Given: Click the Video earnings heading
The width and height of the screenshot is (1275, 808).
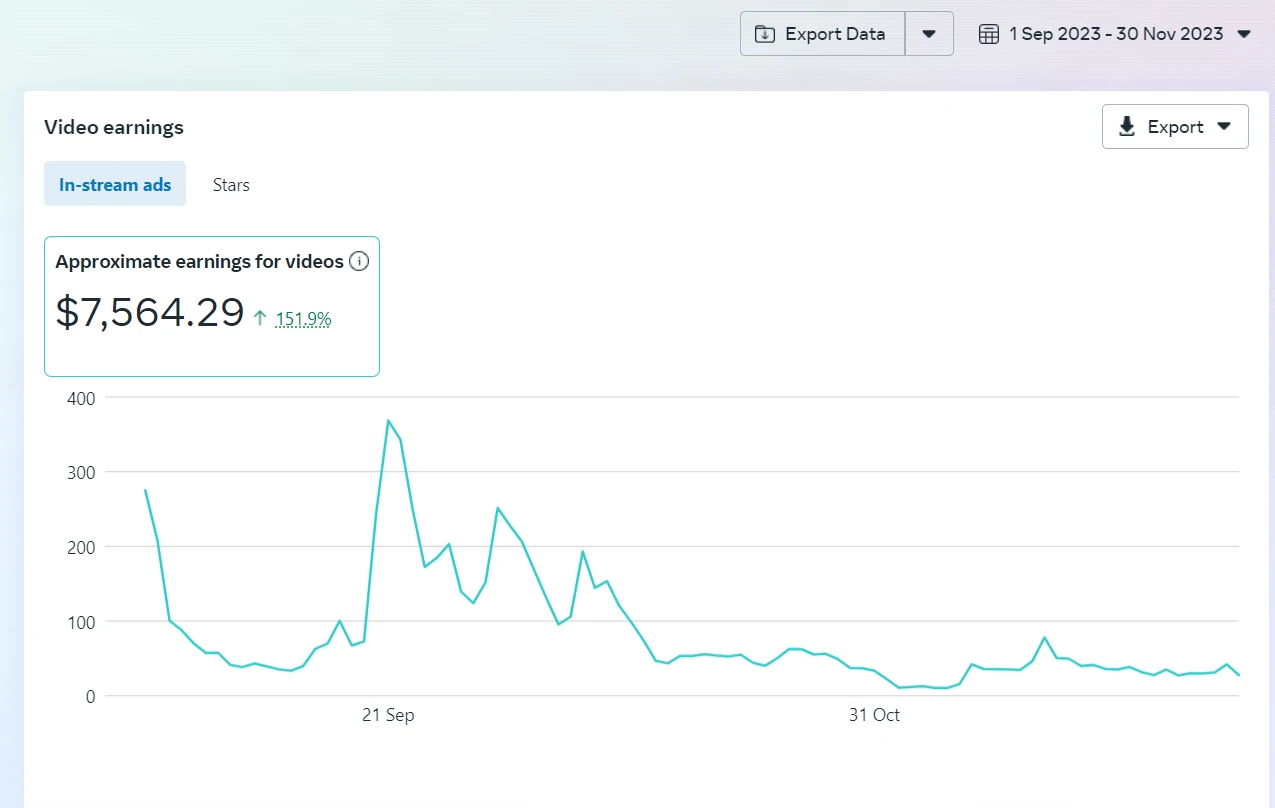Looking at the screenshot, I should click(x=114, y=127).
